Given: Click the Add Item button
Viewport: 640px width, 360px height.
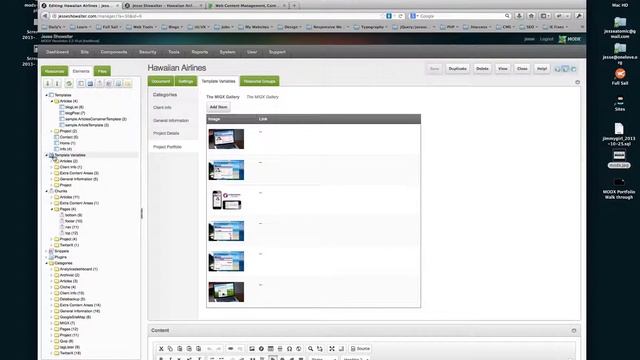Looking at the screenshot, I should point(218,107).
